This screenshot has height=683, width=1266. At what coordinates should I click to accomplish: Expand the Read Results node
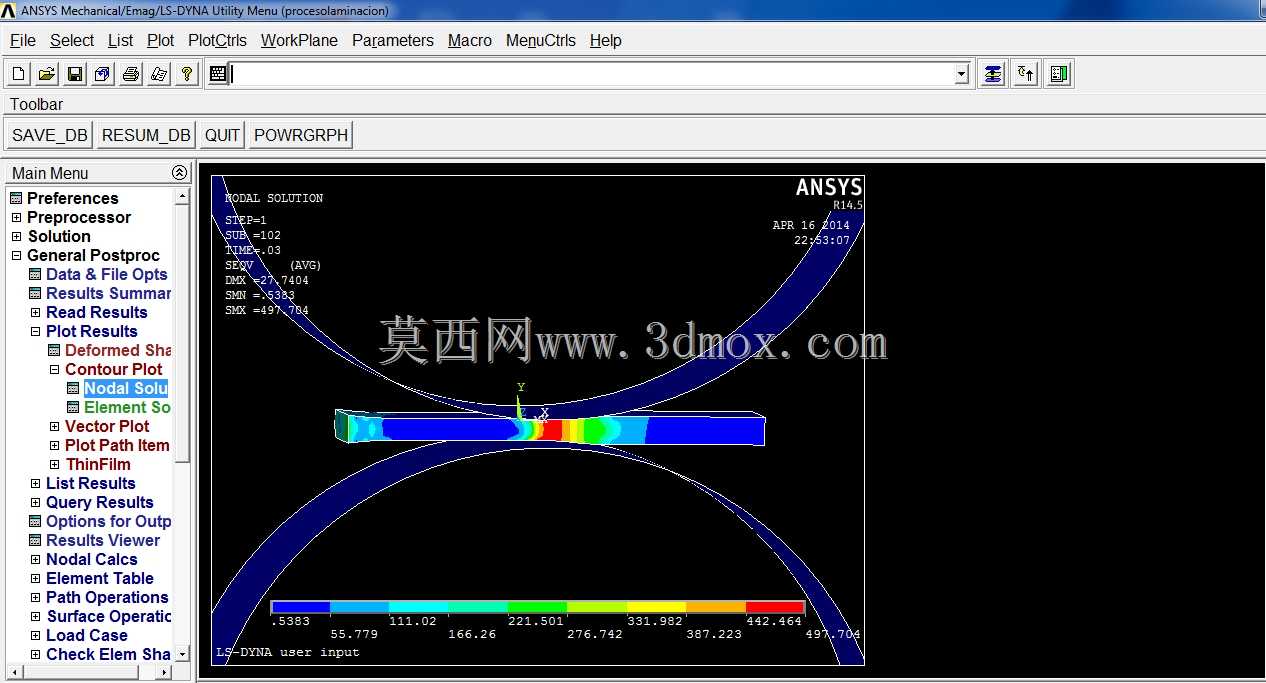pyautogui.click(x=35, y=312)
